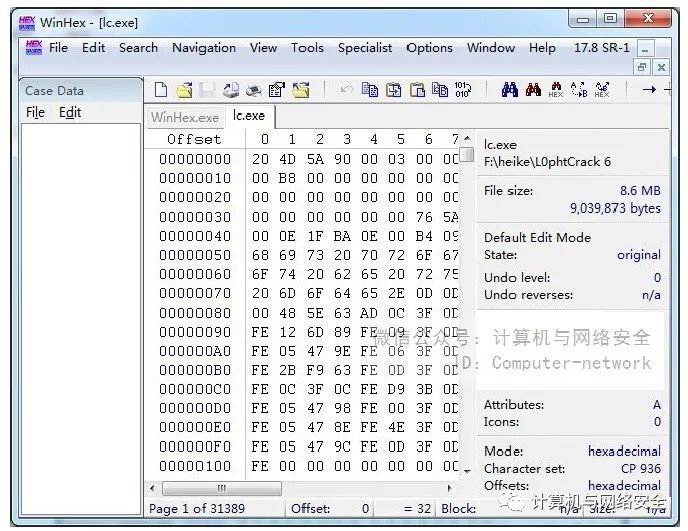Image resolution: width=688 pixels, height=531 pixels.
Task: Open the Window menu
Action: (491, 47)
